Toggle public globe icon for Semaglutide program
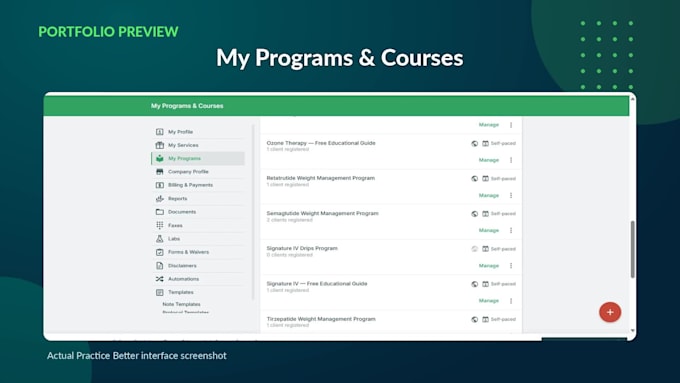680x383 pixels. (x=474, y=214)
